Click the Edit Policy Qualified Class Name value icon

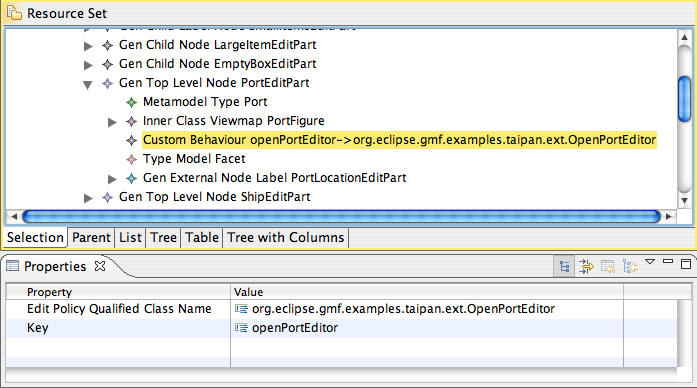click(x=241, y=309)
